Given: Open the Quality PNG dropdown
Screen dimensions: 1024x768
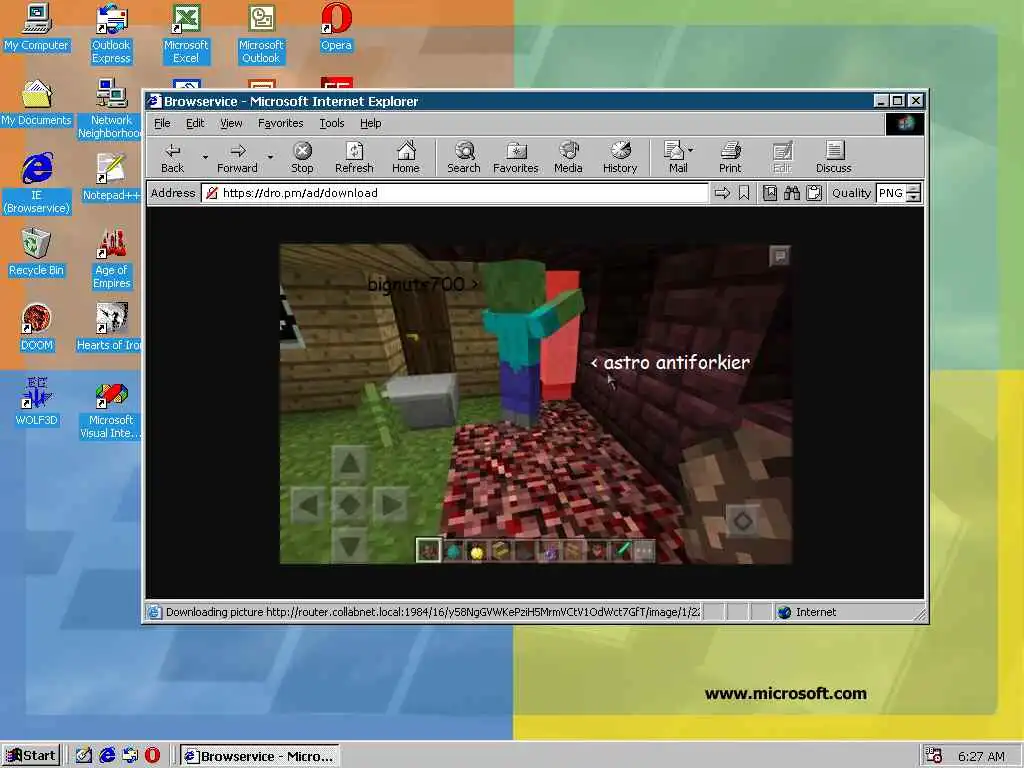Looking at the screenshot, I should click(899, 193).
